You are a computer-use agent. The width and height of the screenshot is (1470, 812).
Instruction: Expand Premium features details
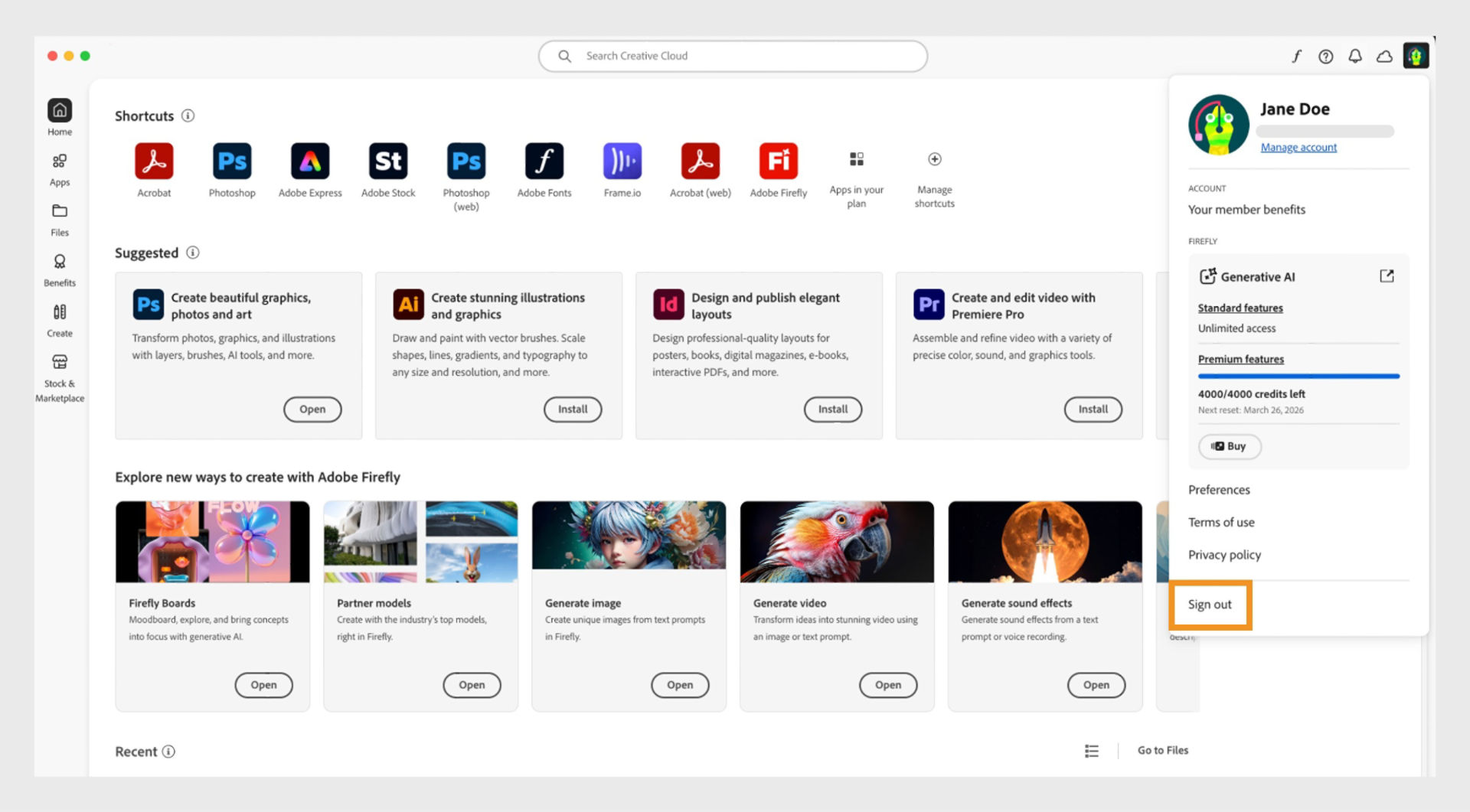pyautogui.click(x=1241, y=359)
